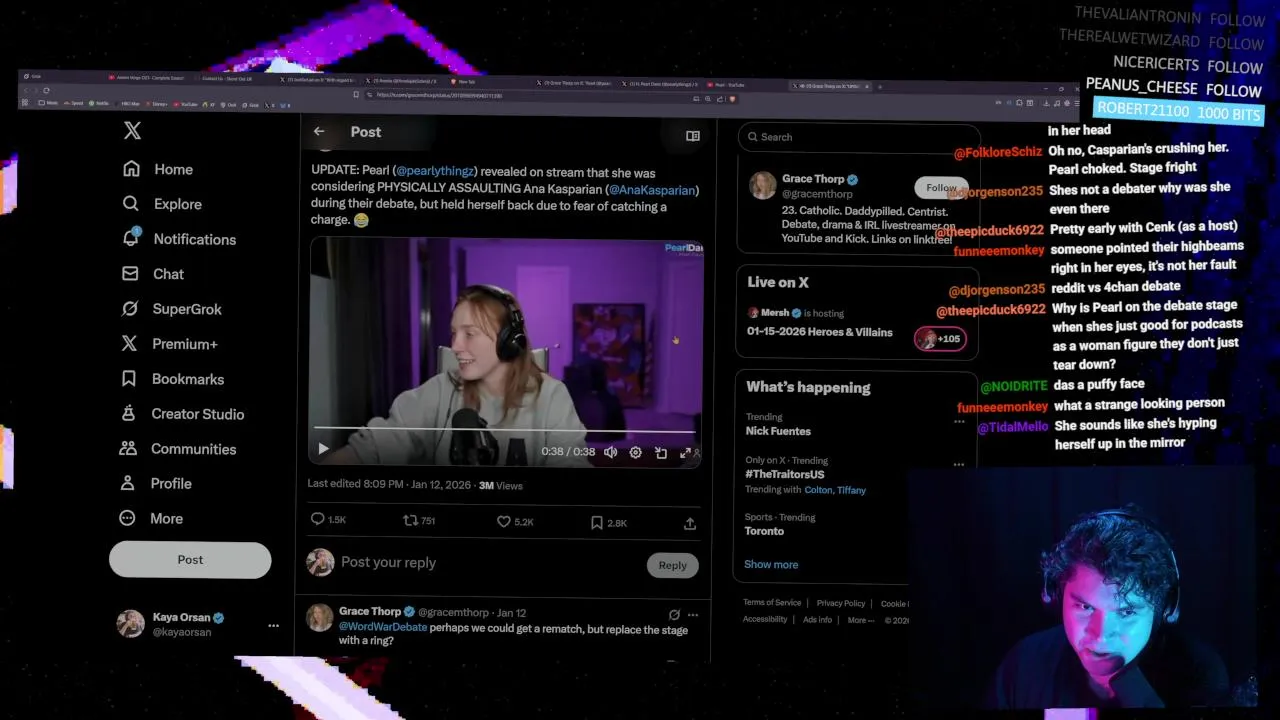Viewport: 1280px width, 720px height.
Task: Click the Profile person icon
Action: pyautogui.click(x=128, y=483)
